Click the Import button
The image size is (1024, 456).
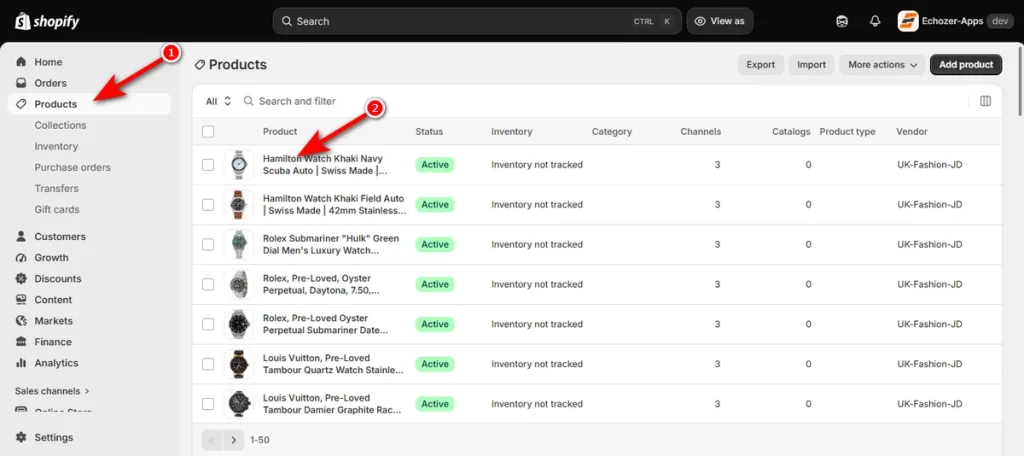click(812, 65)
